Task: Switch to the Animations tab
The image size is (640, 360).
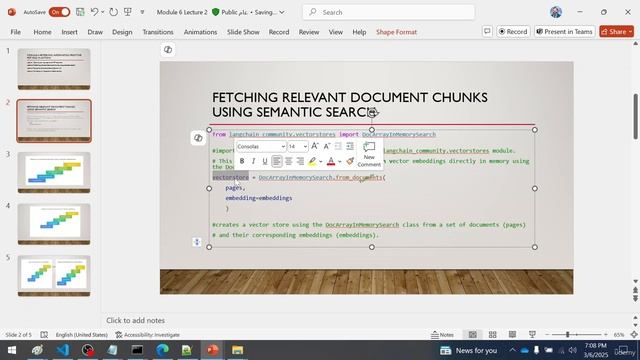Action: tap(200, 32)
